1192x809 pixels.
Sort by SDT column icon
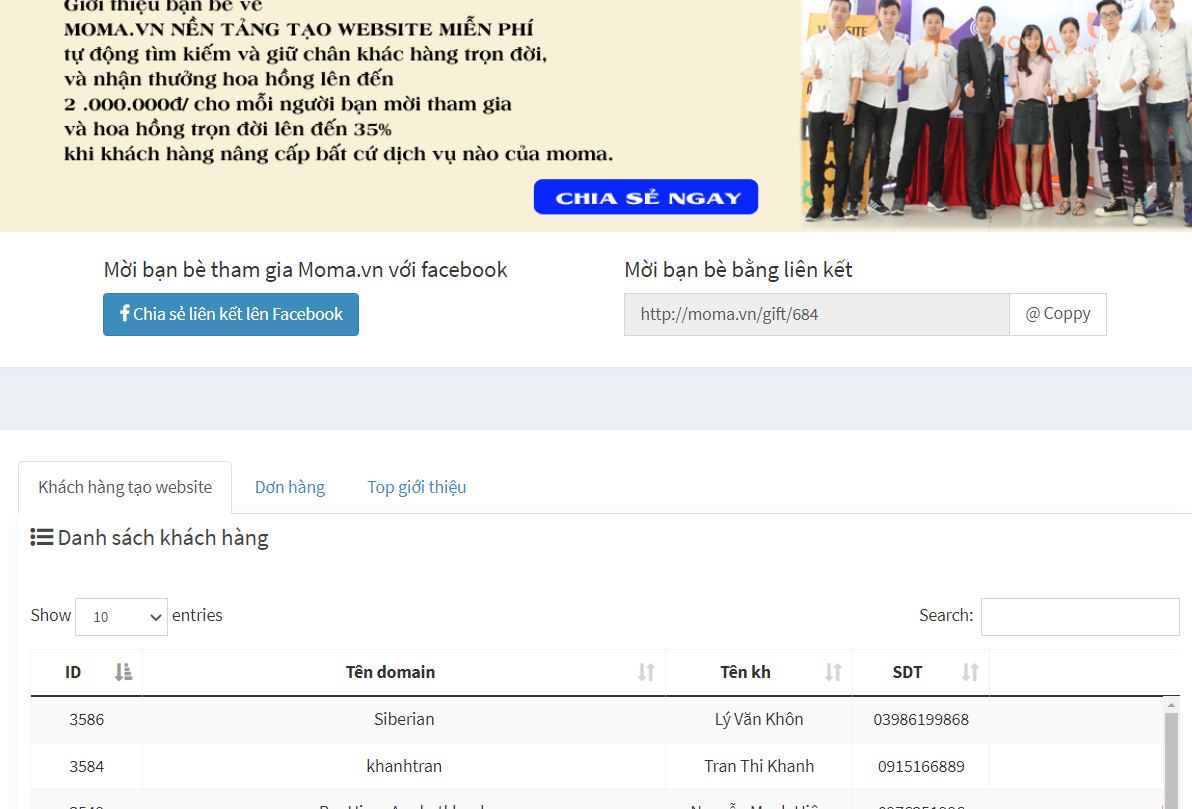pos(969,672)
